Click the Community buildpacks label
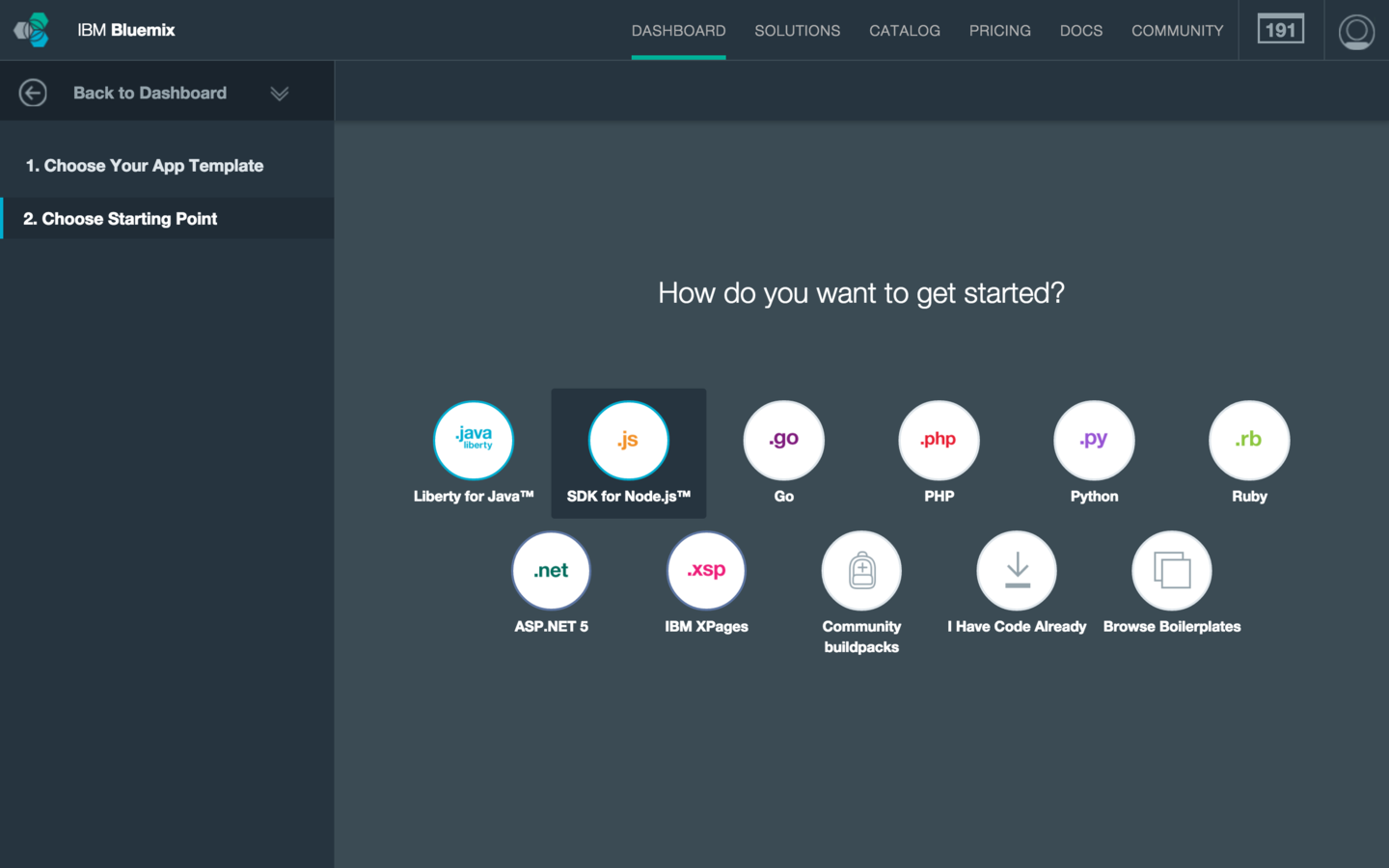The width and height of the screenshot is (1389, 868). pyautogui.click(x=861, y=637)
